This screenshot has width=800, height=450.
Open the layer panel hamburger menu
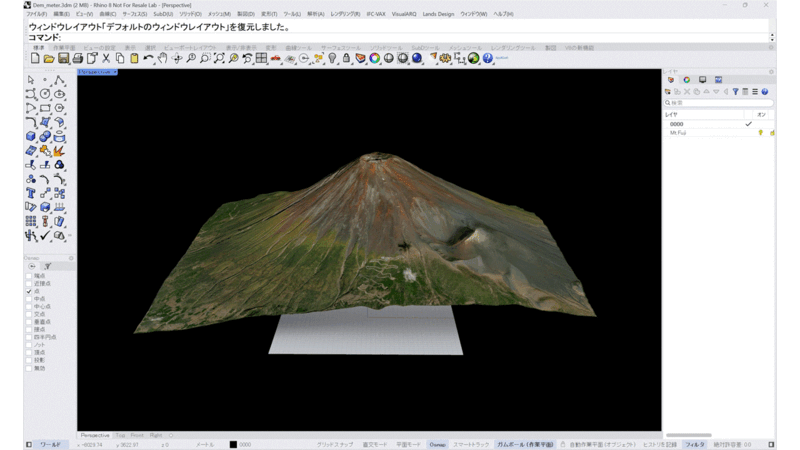(x=755, y=92)
